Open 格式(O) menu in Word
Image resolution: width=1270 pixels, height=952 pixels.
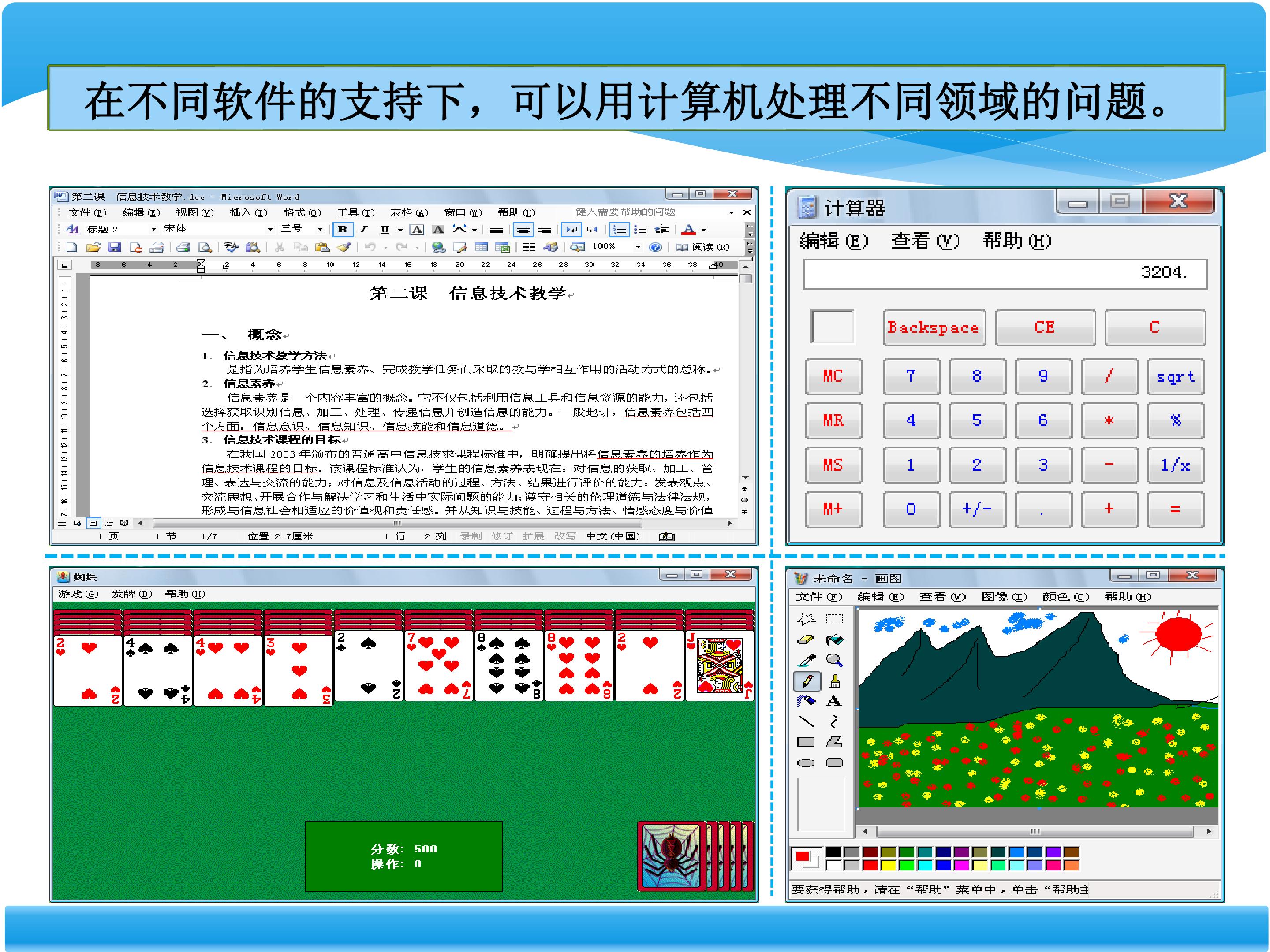click(302, 212)
